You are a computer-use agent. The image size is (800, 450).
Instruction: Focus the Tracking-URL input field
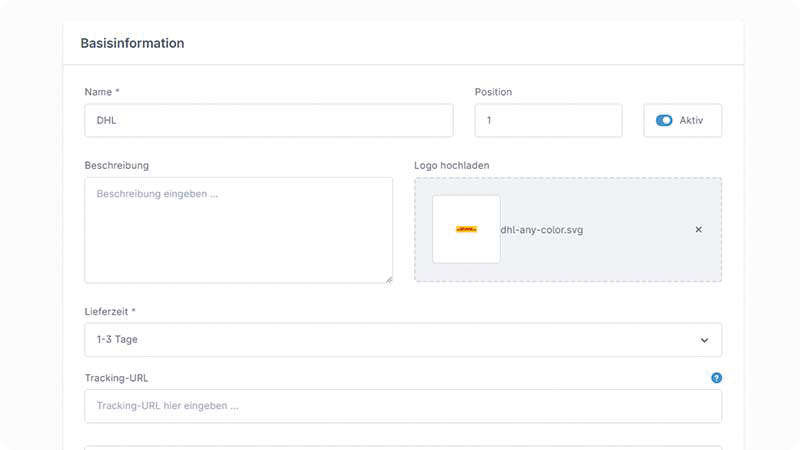[x=402, y=407]
